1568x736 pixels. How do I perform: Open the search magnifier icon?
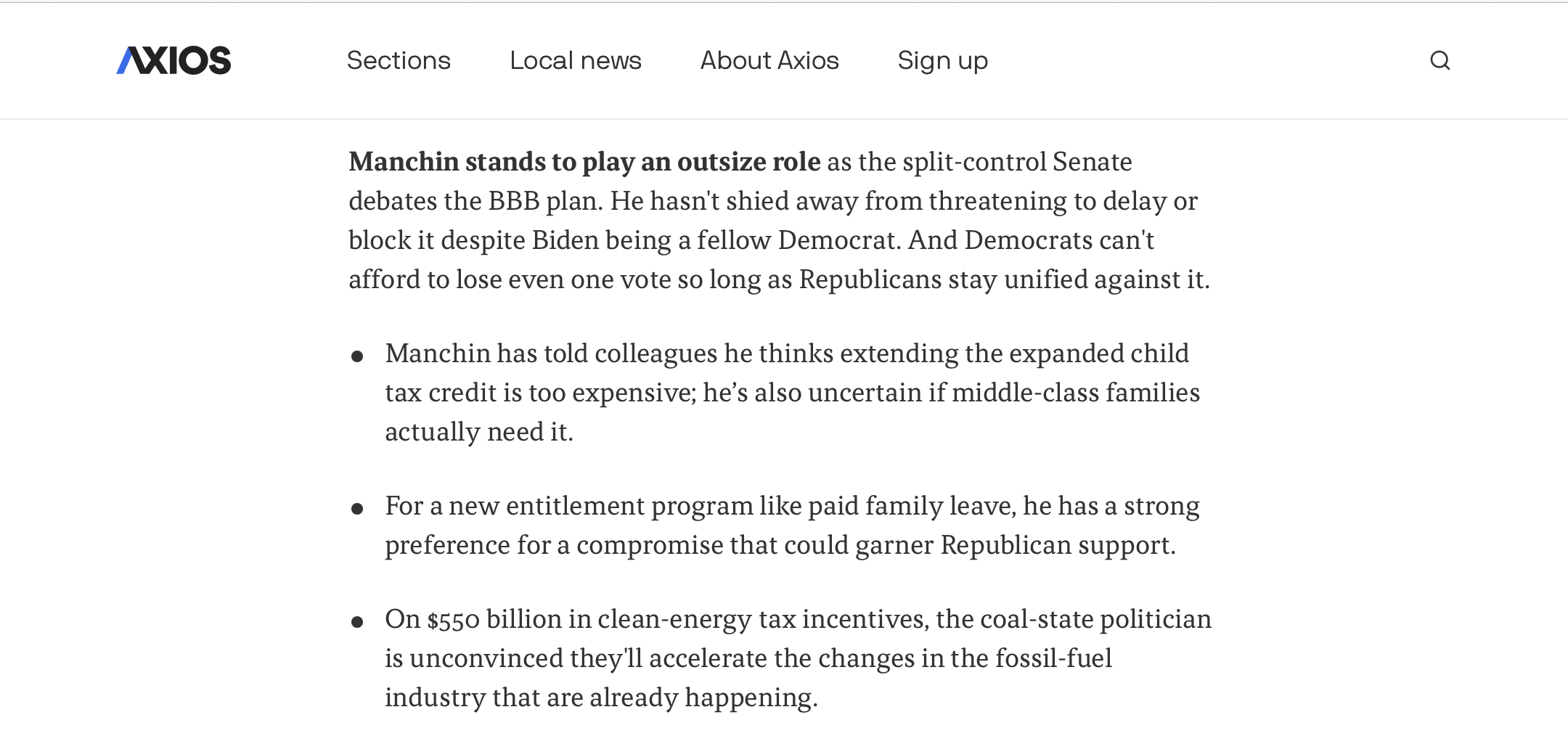(x=1440, y=60)
